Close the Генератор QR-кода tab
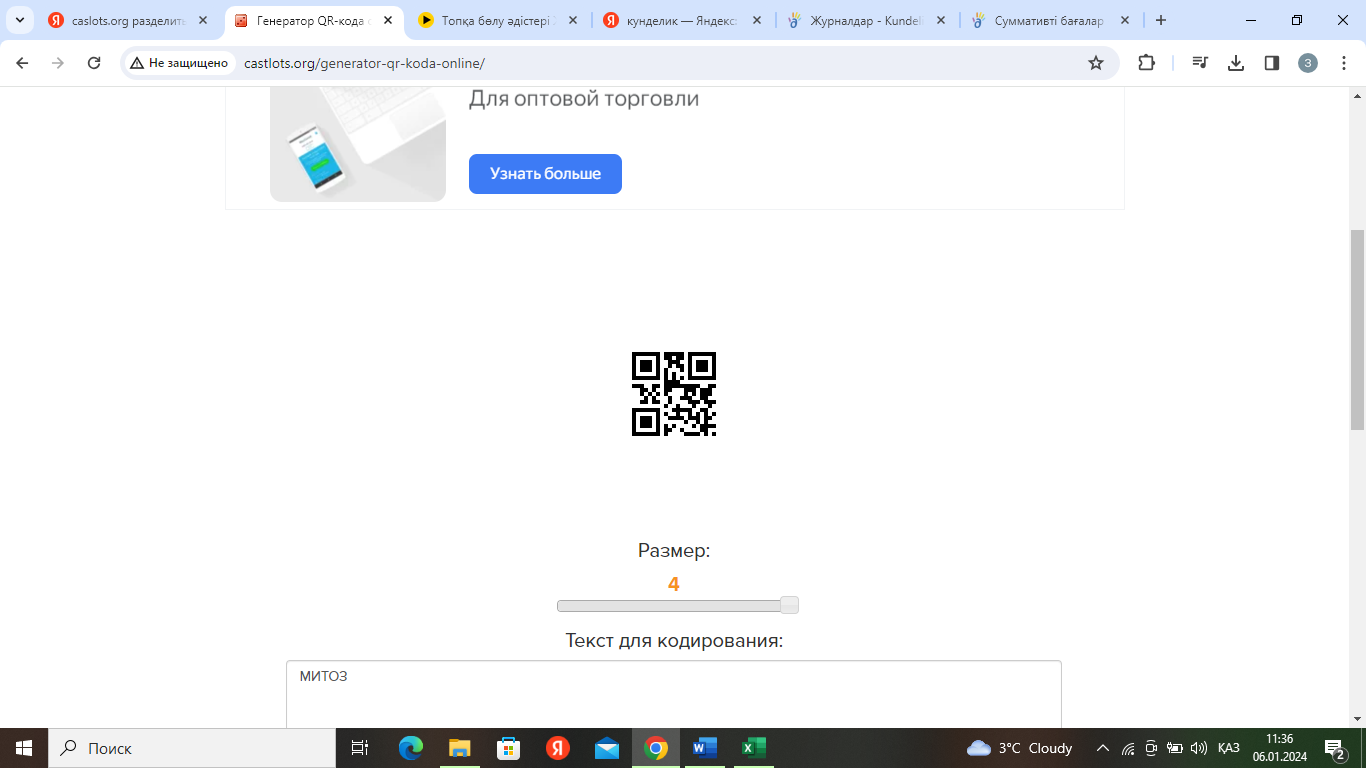The width and height of the screenshot is (1366, 768). pyautogui.click(x=388, y=20)
